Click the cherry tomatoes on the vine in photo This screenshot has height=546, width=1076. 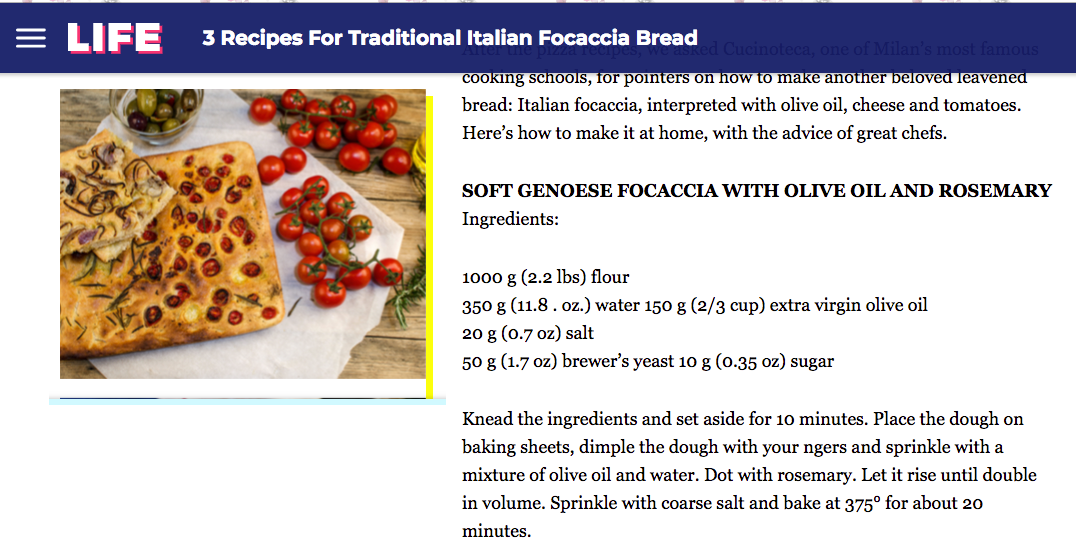[x=333, y=240]
